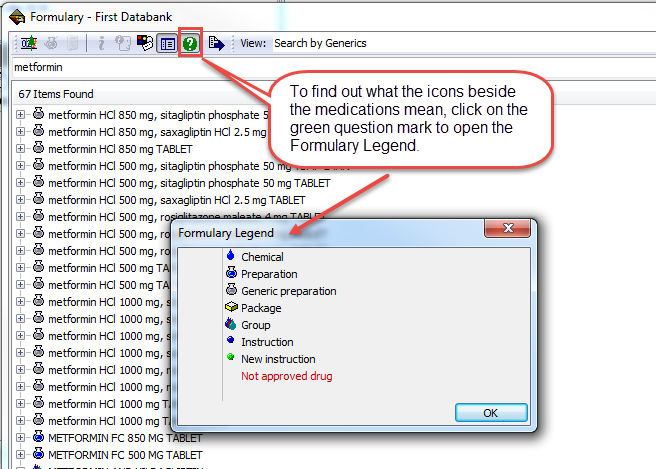Close the Formulary Legend dialog
The width and height of the screenshot is (656, 469).
coord(490,412)
